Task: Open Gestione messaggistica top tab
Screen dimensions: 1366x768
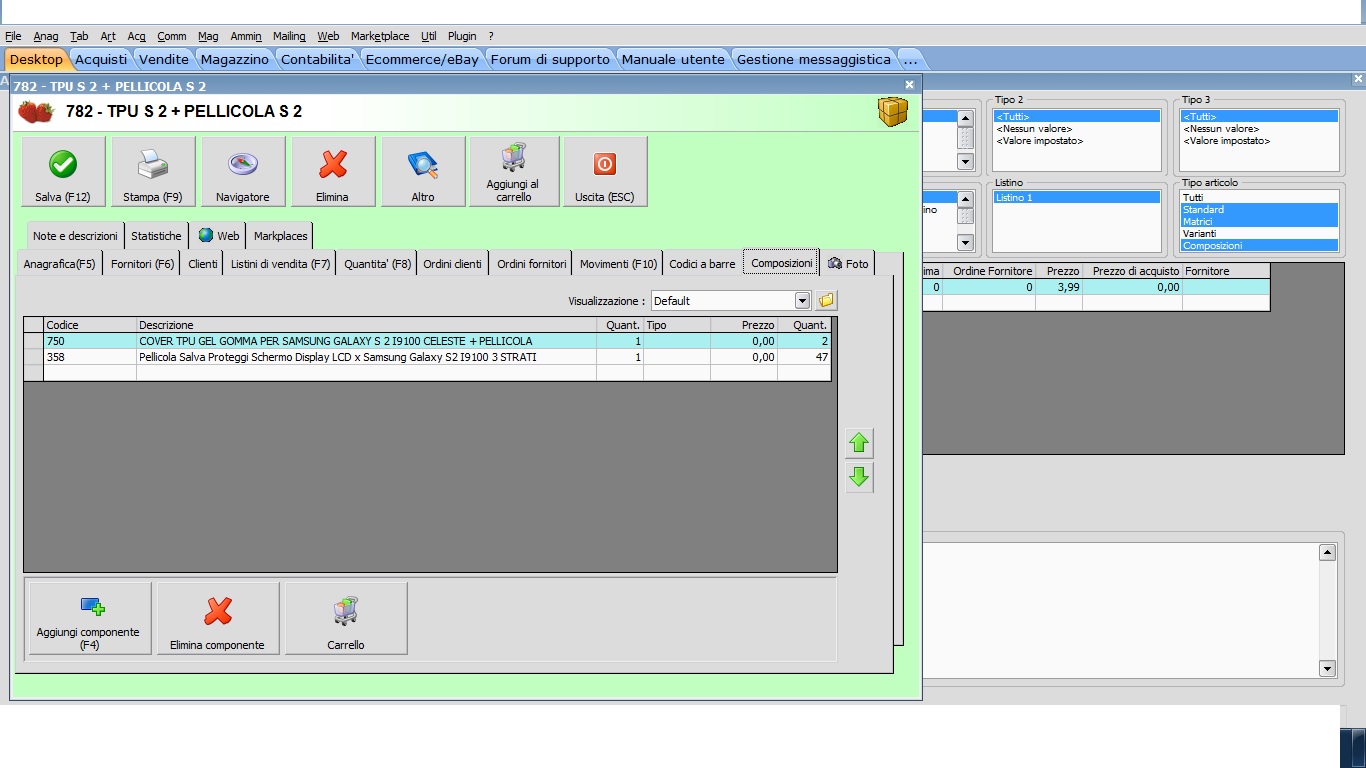Action: (x=813, y=59)
